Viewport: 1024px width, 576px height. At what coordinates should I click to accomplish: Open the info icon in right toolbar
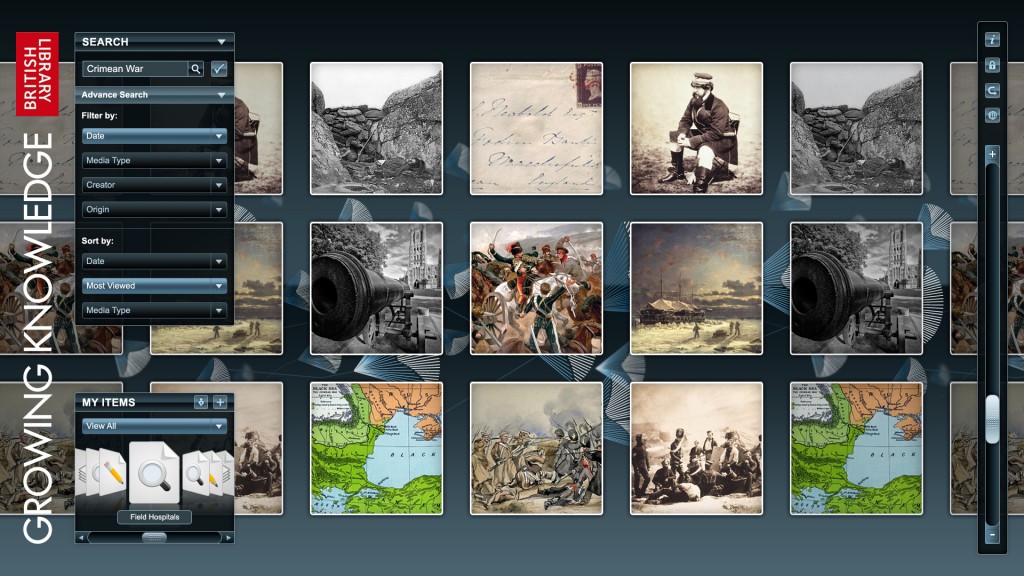pyautogui.click(x=992, y=40)
